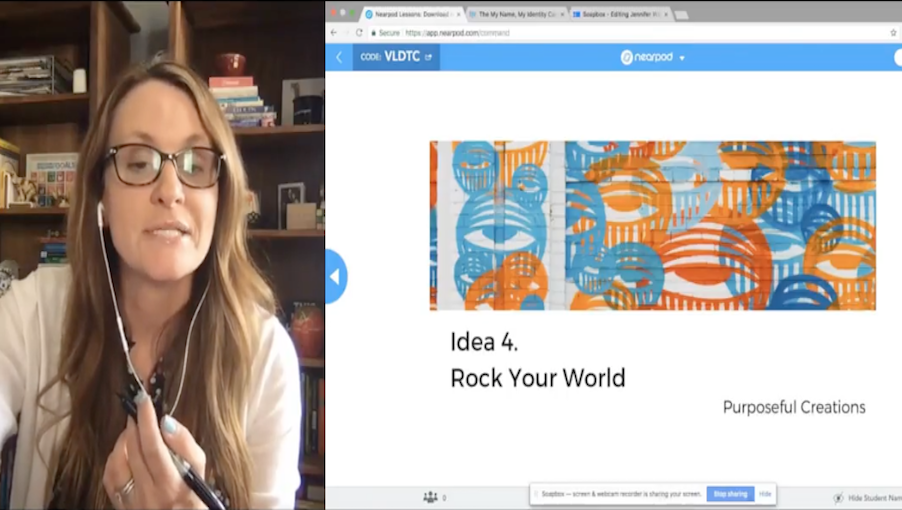Image resolution: width=902 pixels, height=510 pixels.
Task: Click the session code VLDTC
Action: point(402,57)
